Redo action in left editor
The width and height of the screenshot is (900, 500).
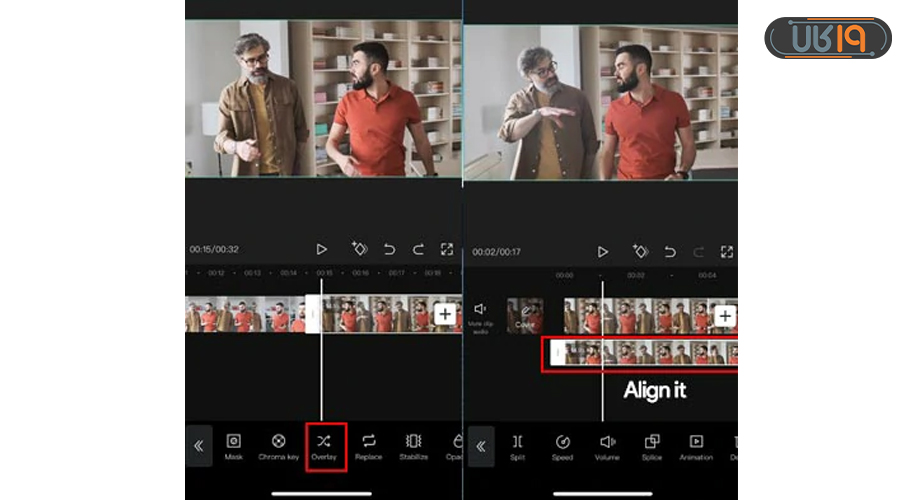click(x=418, y=249)
